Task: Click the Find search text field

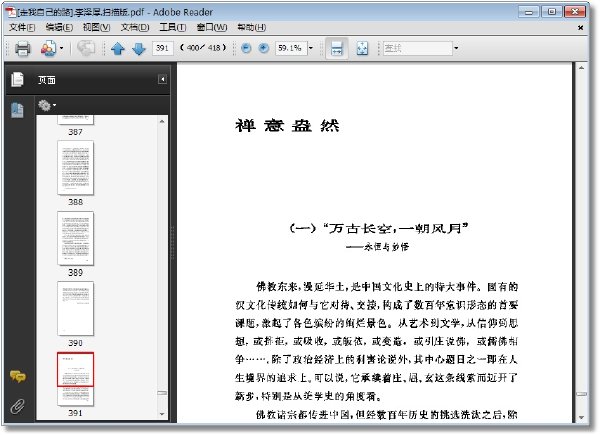Action: pyautogui.click(x=417, y=48)
